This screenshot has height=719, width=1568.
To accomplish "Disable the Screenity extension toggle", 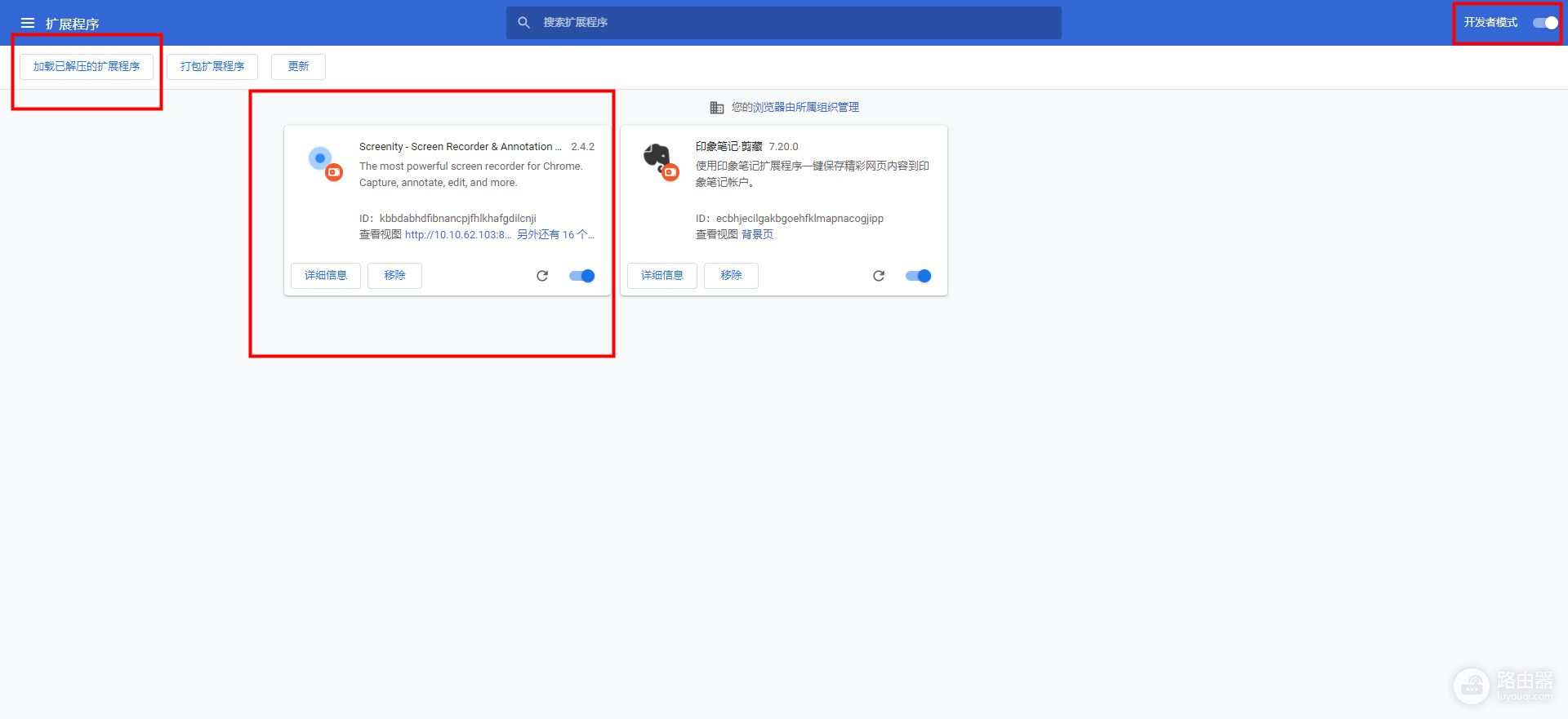I will (x=582, y=276).
